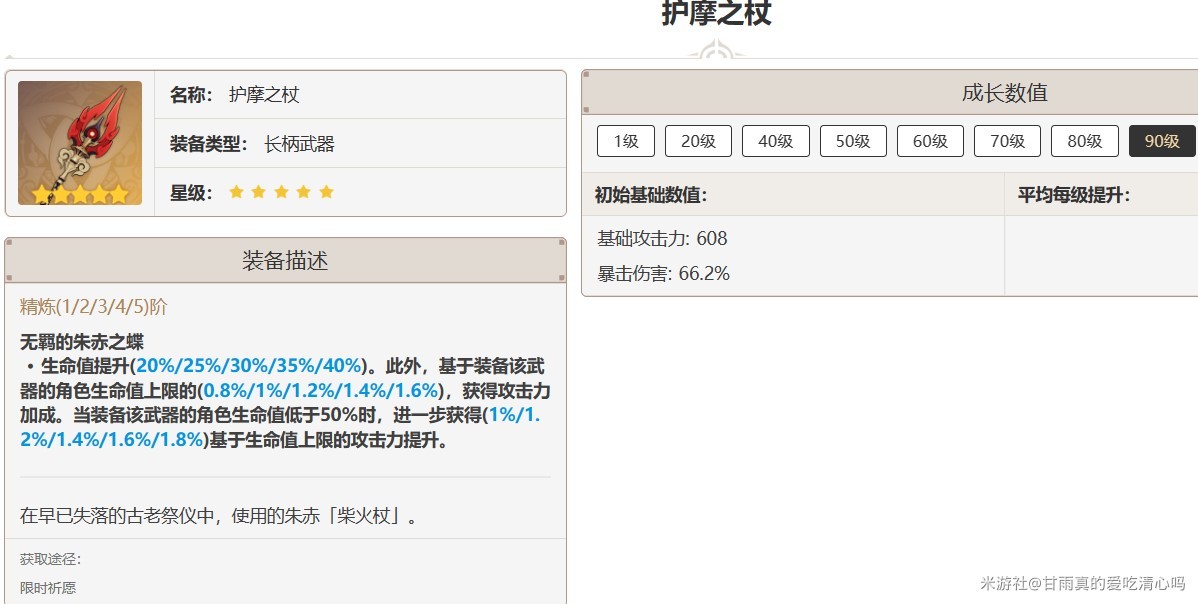Switch to the 20级 level tab
The image size is (1198, 604).
click(x=698, y=141)
